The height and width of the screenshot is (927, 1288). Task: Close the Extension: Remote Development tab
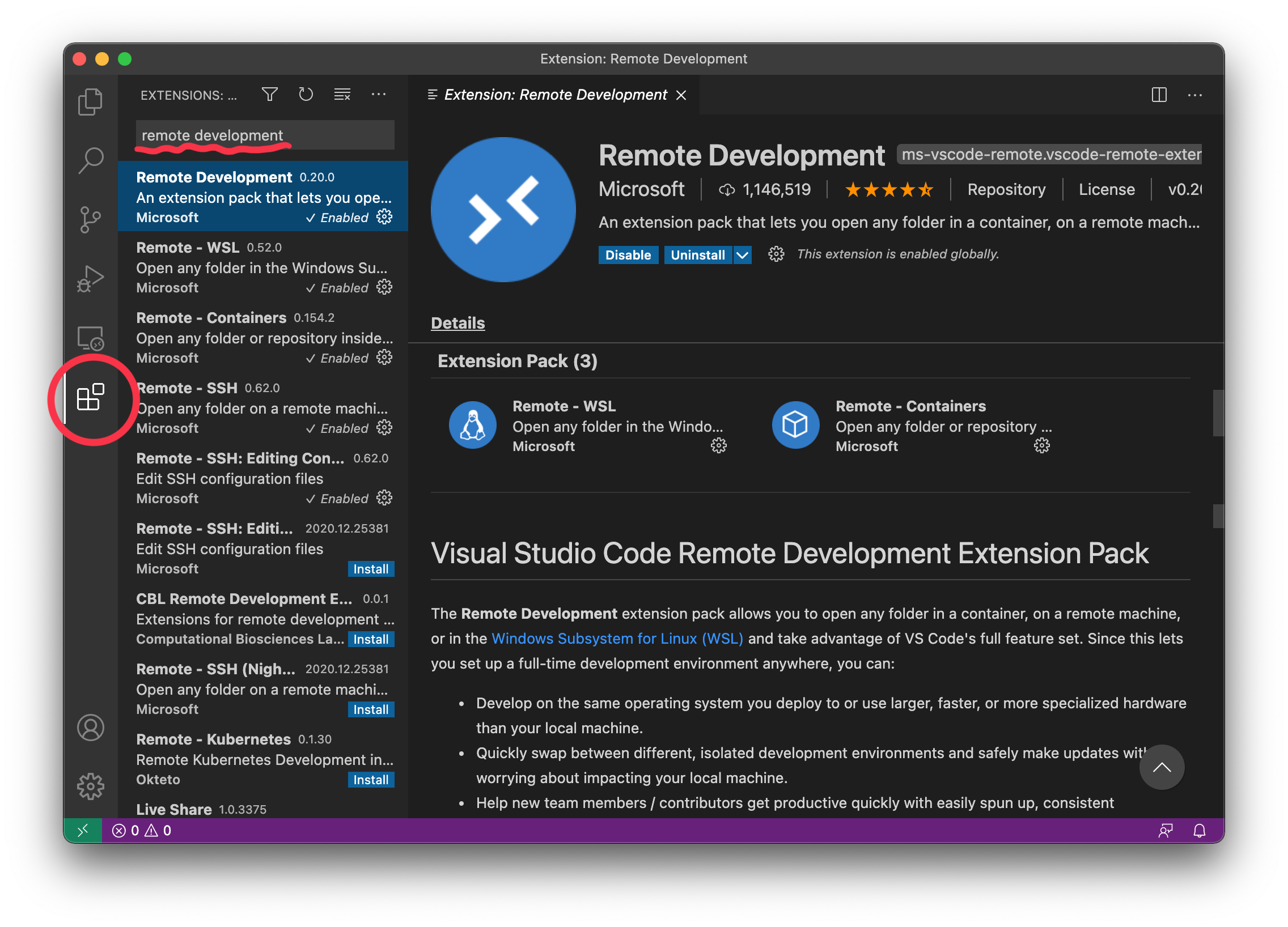click(x=681, y=95)
